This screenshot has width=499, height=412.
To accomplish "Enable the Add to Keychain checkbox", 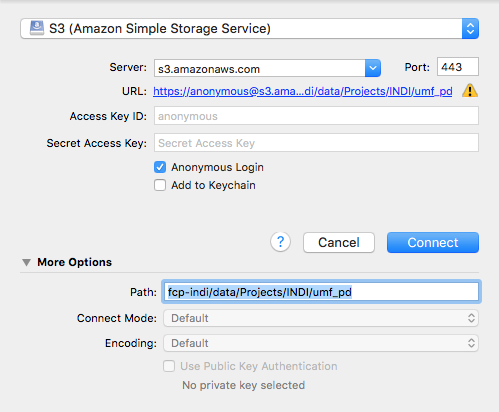I will point(160,185).
